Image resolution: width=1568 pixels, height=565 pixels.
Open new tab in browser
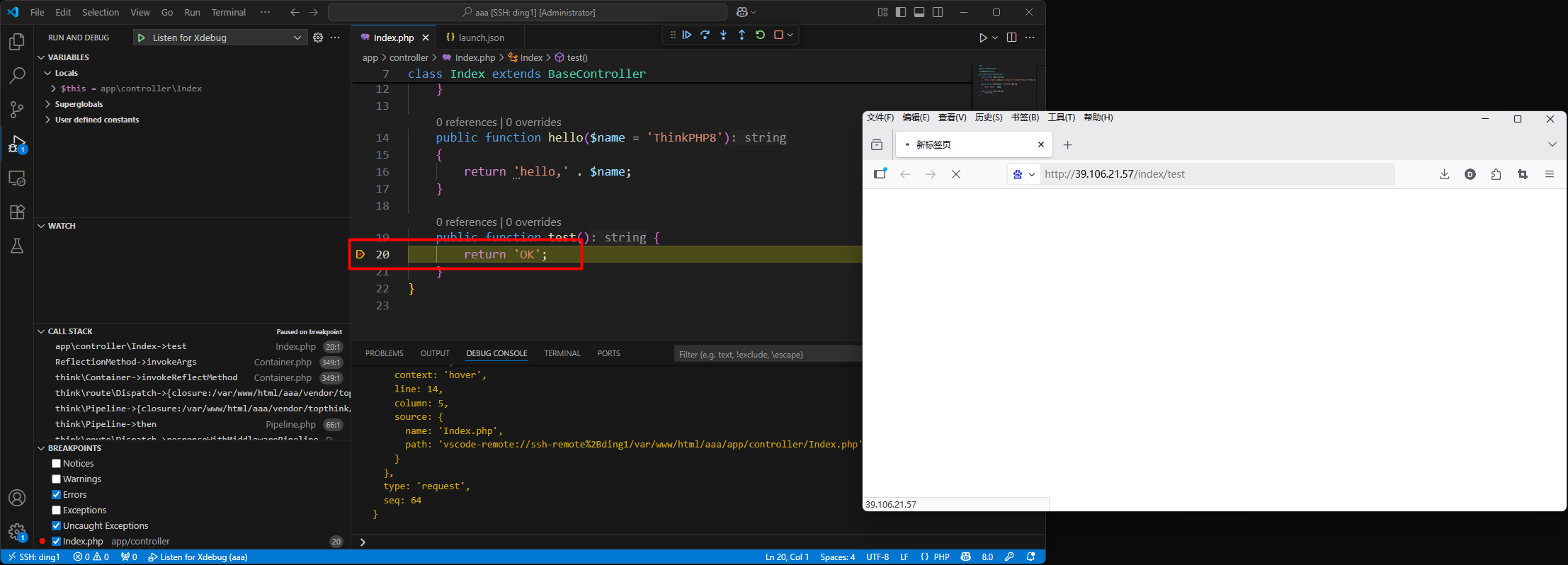click(x=1068, y=145)
